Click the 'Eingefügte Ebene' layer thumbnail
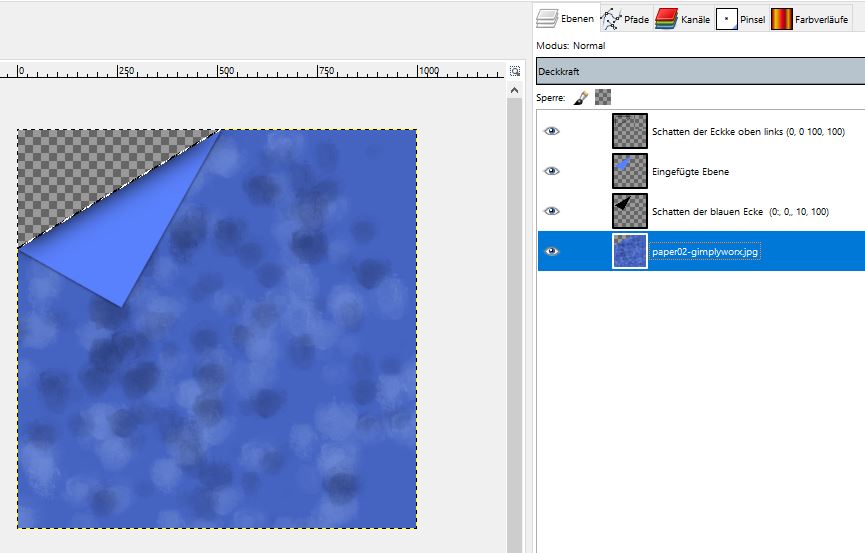 coord(630,171)
